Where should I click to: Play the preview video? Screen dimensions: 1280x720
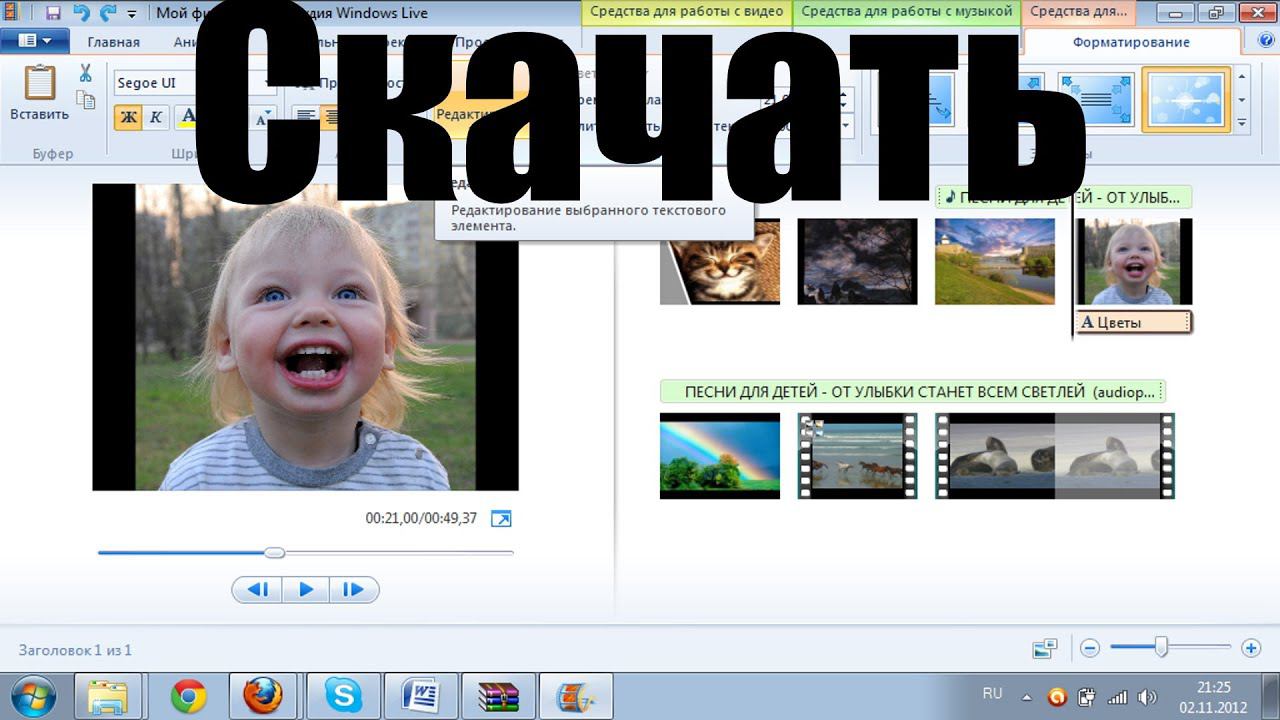306,590
